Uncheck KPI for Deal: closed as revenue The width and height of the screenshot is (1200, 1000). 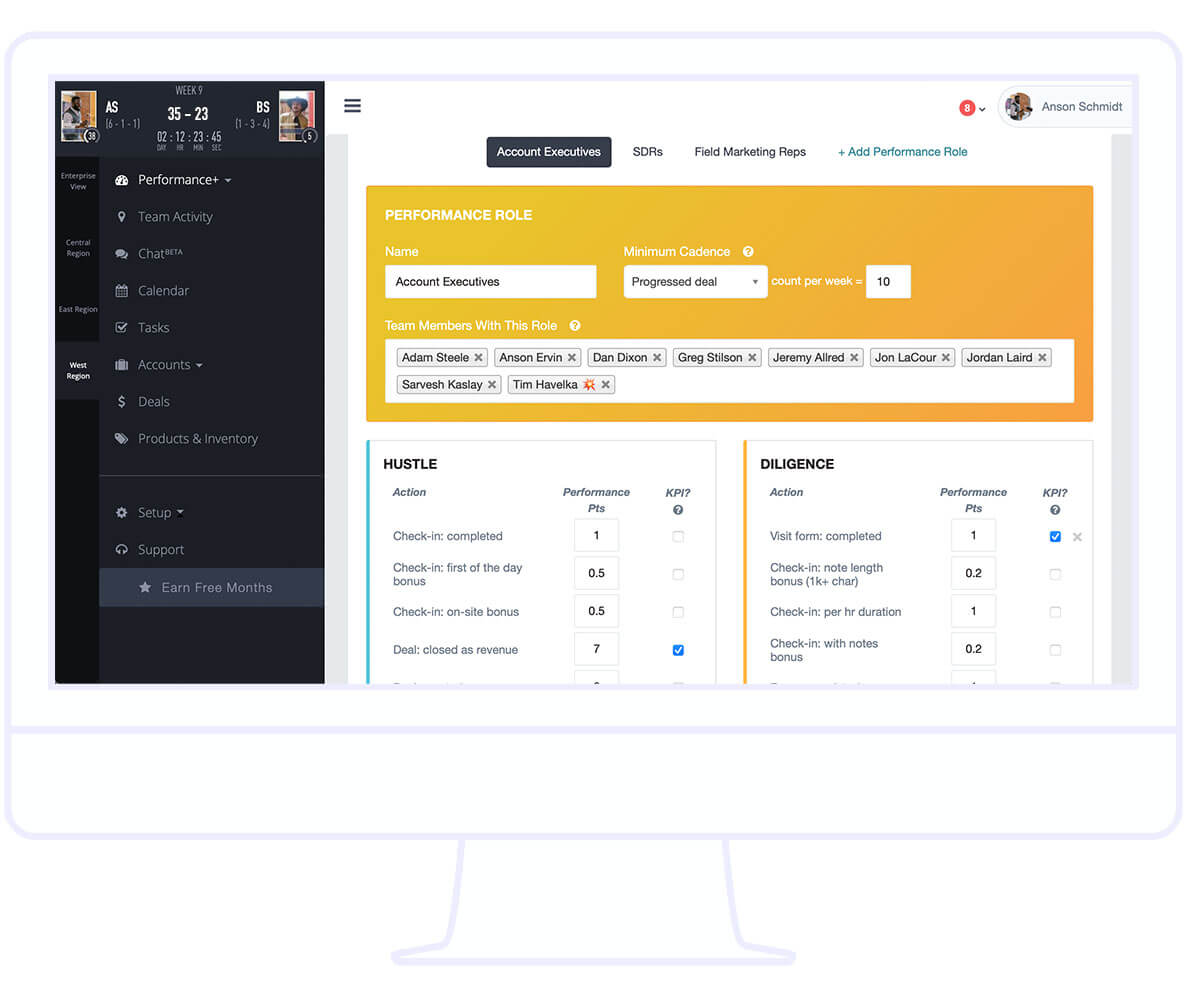[678, 650]
